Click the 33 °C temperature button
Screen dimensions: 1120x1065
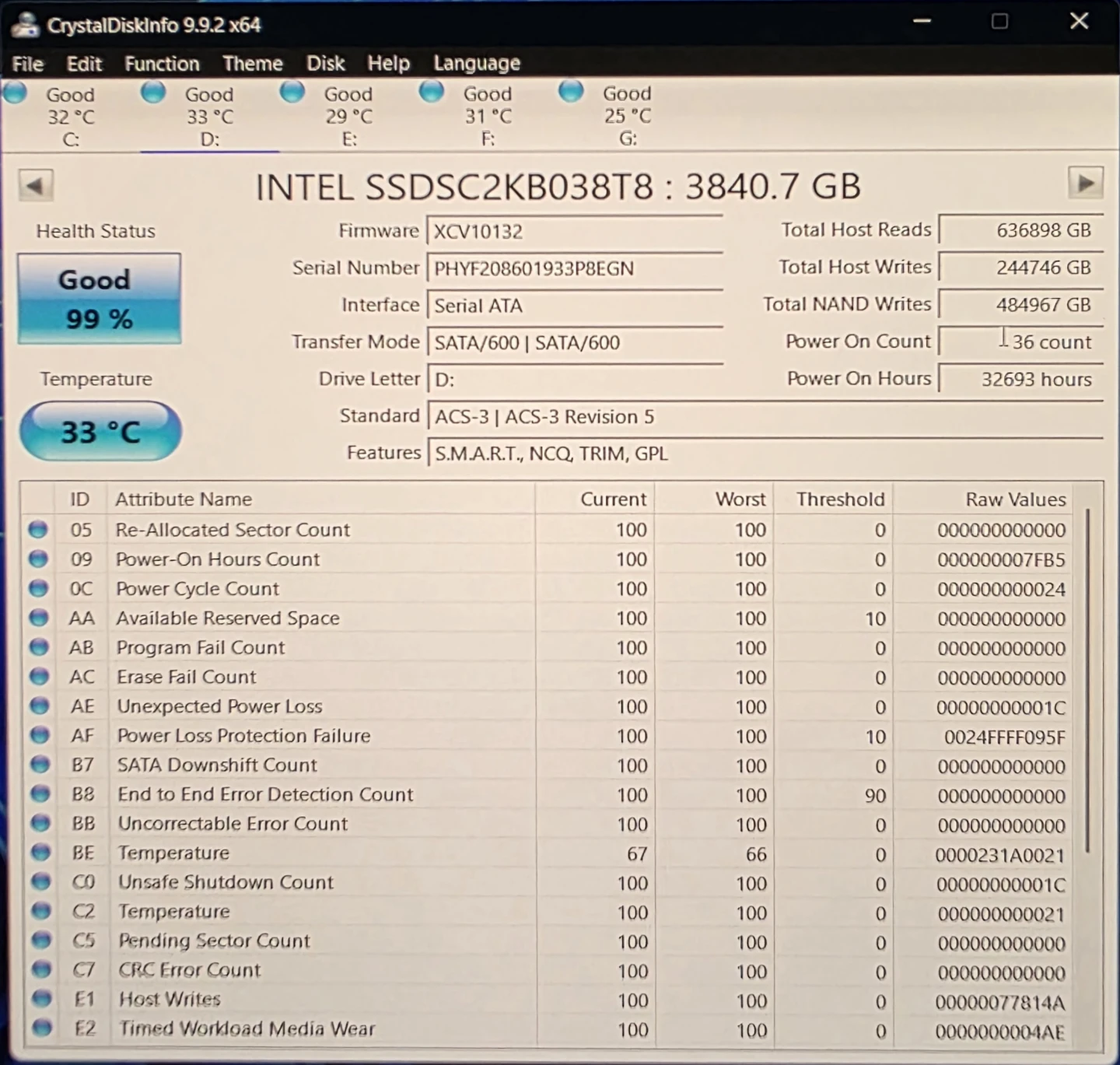point(100,431)
